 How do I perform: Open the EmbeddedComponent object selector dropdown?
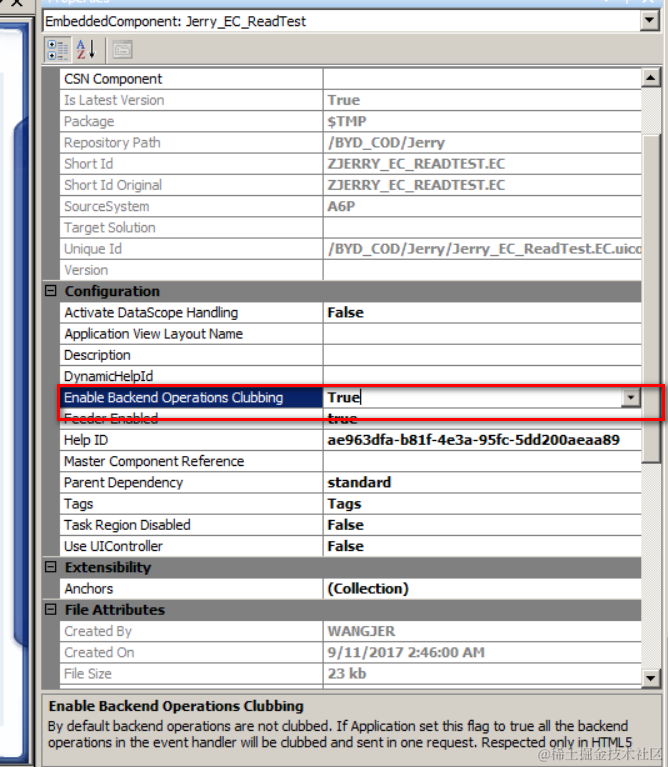coord(649,21)
